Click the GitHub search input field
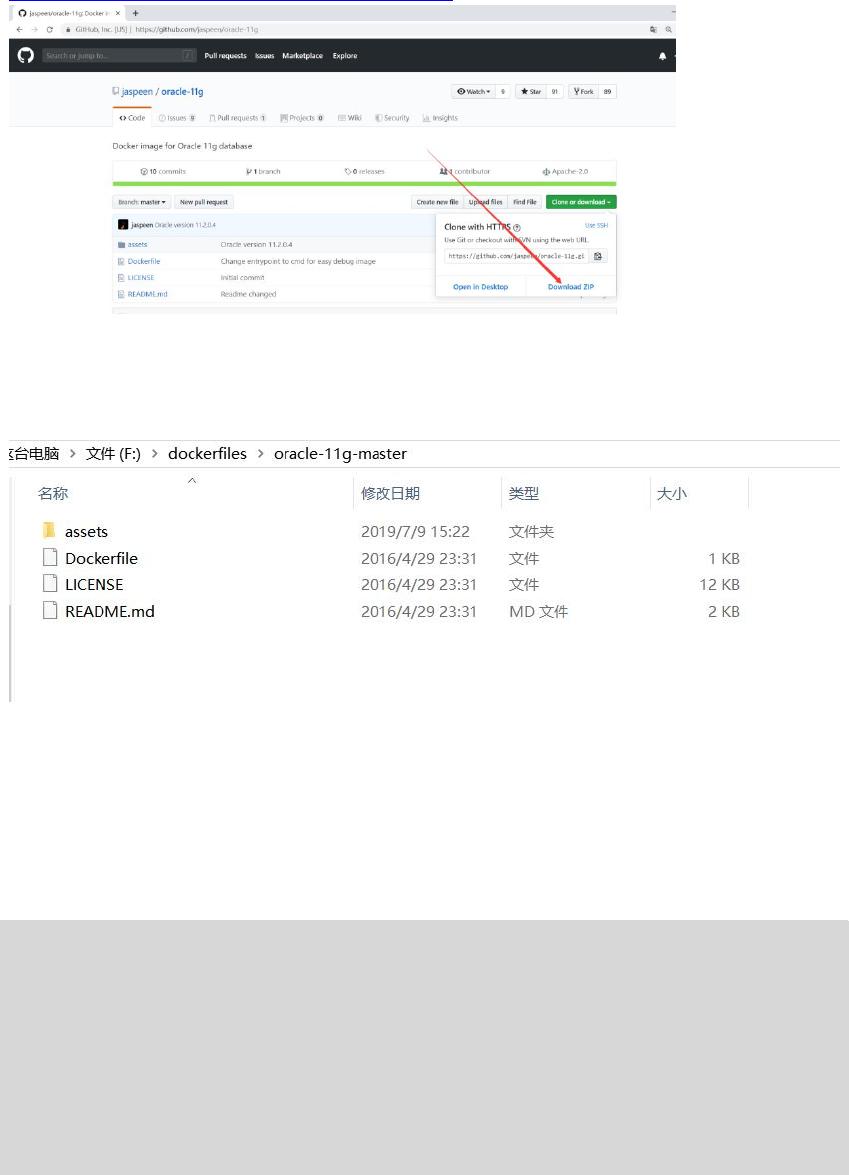The height and width of the screenshot is (1175, 849). [119, 55]
